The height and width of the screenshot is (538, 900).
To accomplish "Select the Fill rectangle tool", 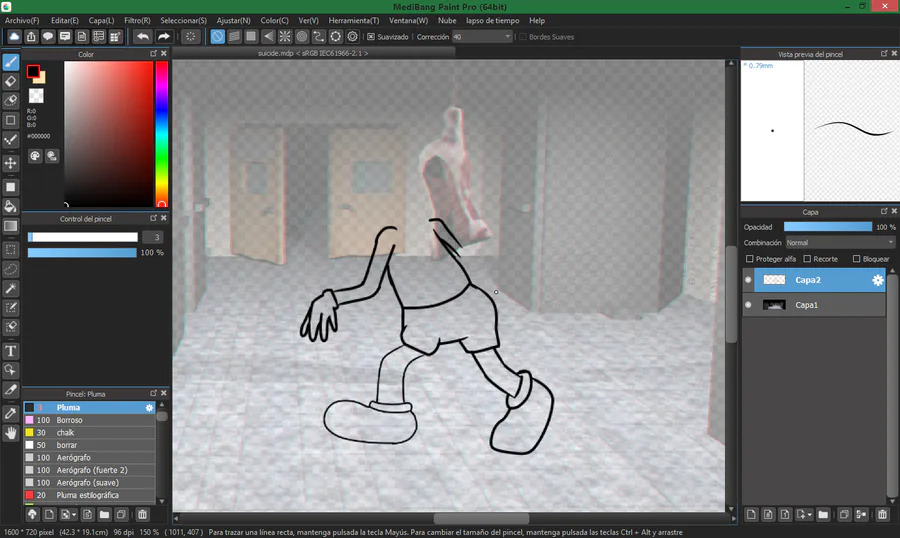I will pyautogui.click(x=10, y=187).
